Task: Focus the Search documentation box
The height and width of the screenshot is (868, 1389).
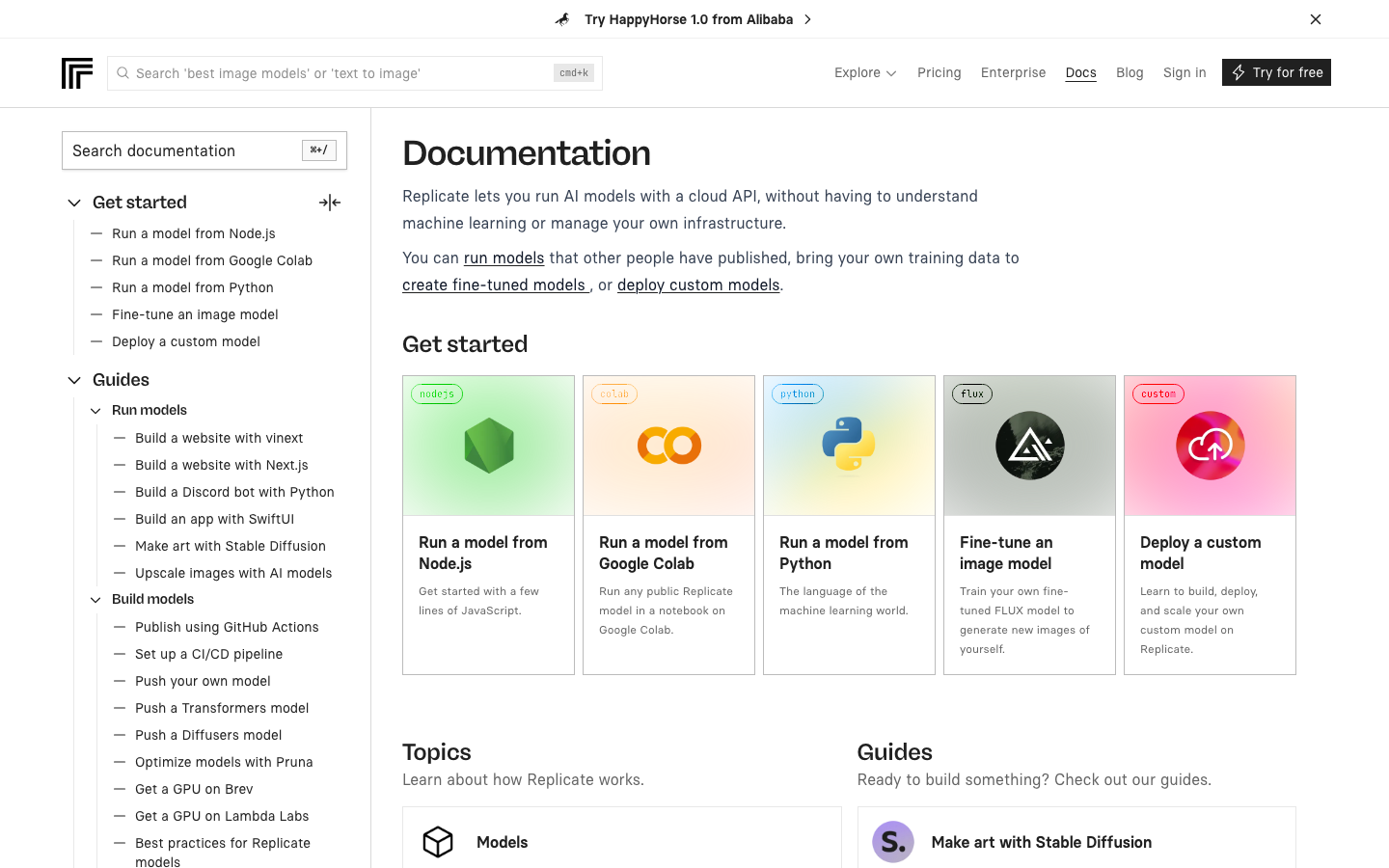Action: tap(204, 150)
